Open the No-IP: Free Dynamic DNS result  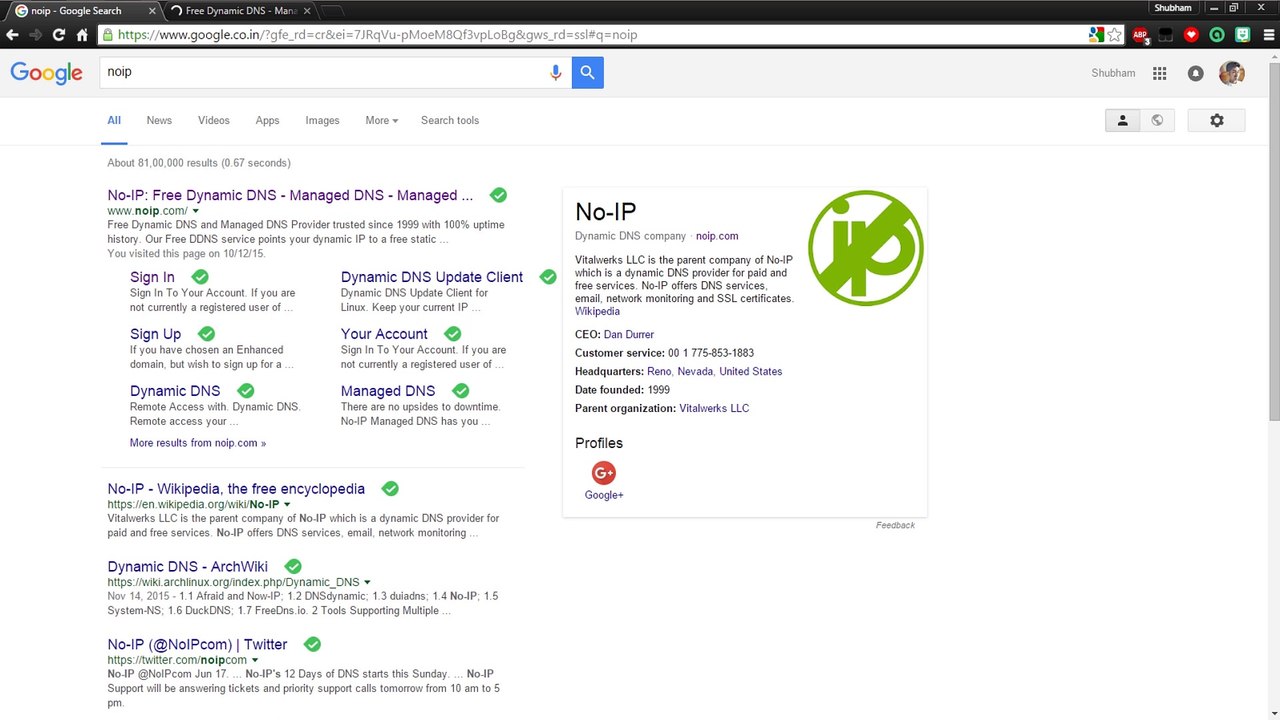coord(290,195)
